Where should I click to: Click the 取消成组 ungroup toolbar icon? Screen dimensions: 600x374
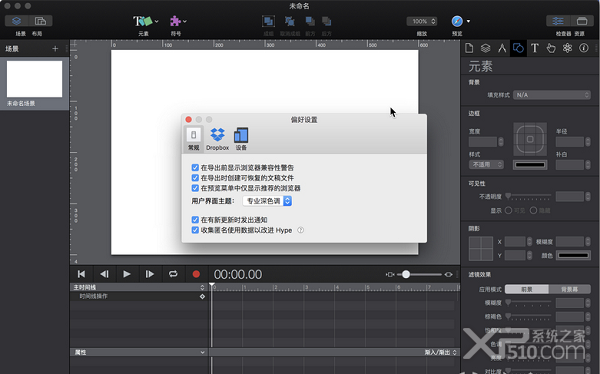(290, 21)
